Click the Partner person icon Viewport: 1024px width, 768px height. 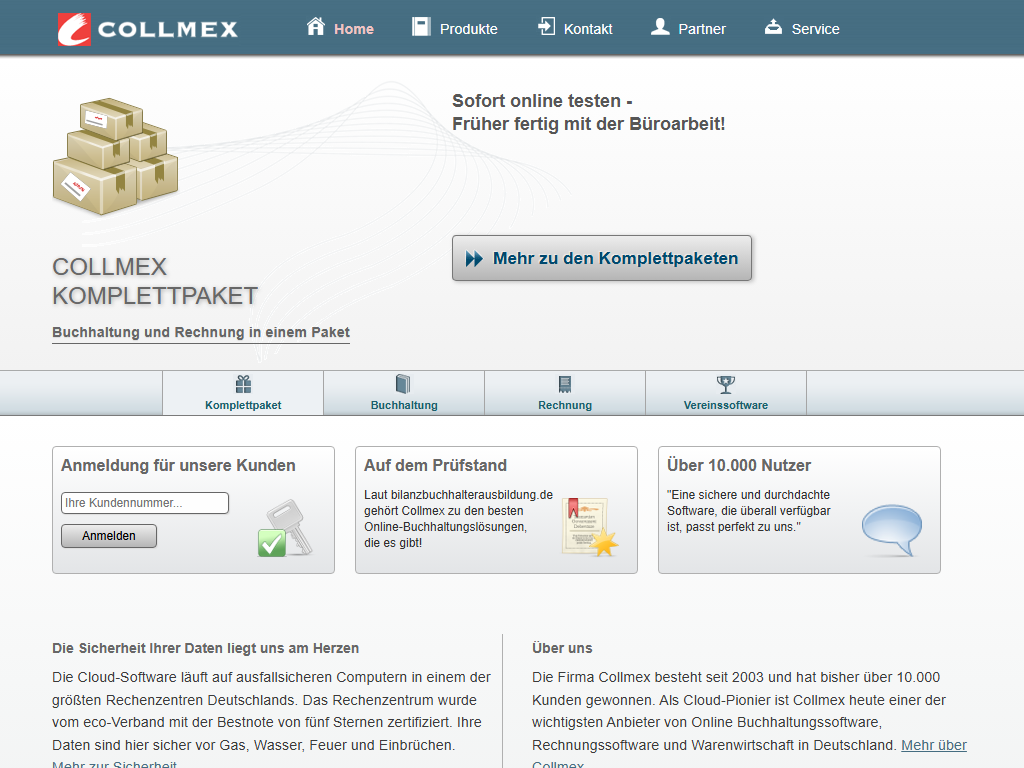[x=660, y=27]
